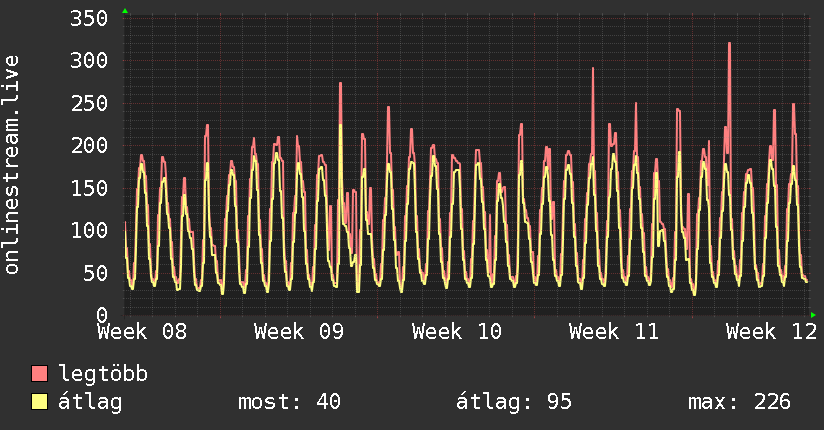Select the legtöbb legend label

click(x=103, y=374)
